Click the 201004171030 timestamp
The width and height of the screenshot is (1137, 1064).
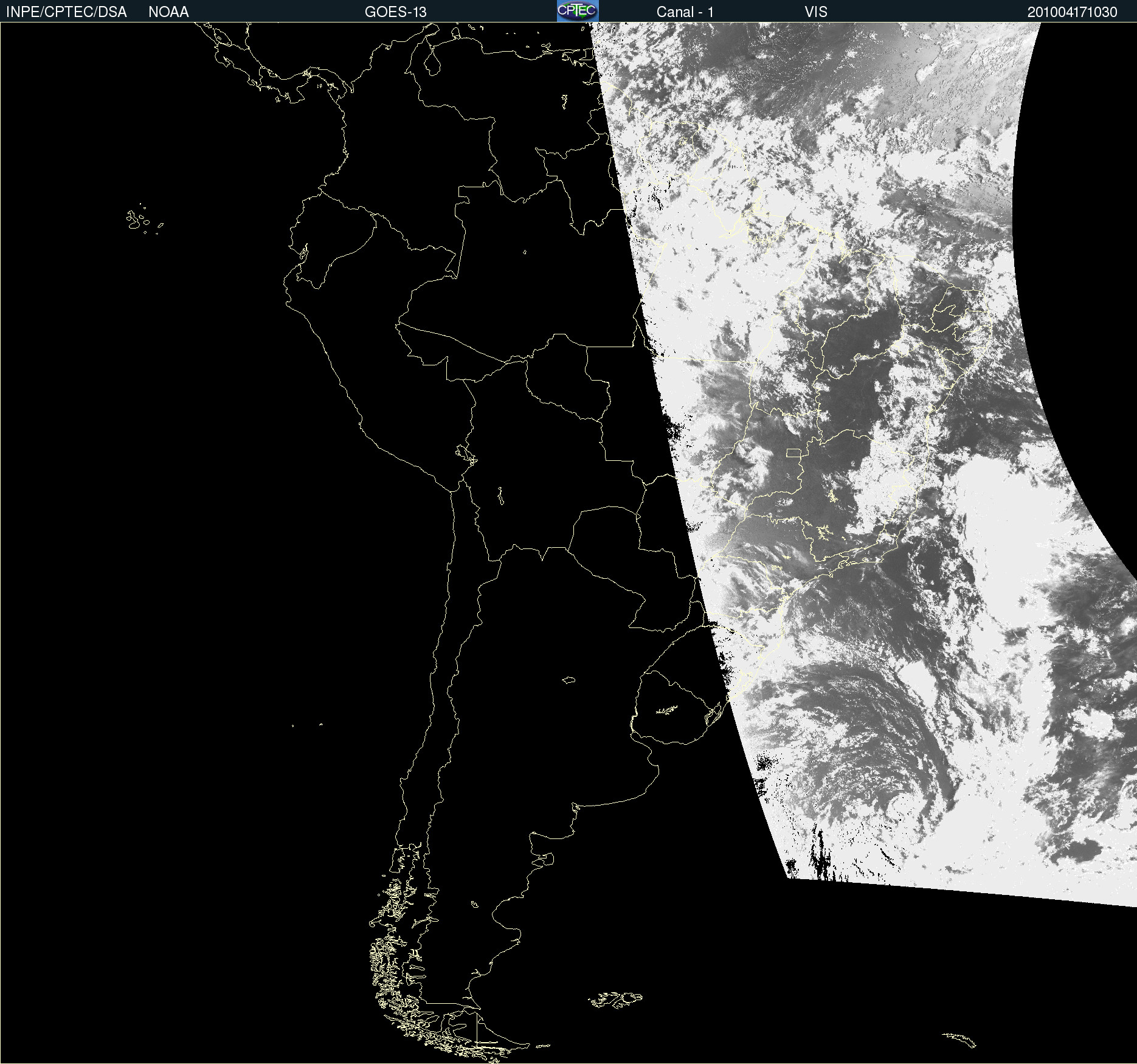coord(1073,12)
